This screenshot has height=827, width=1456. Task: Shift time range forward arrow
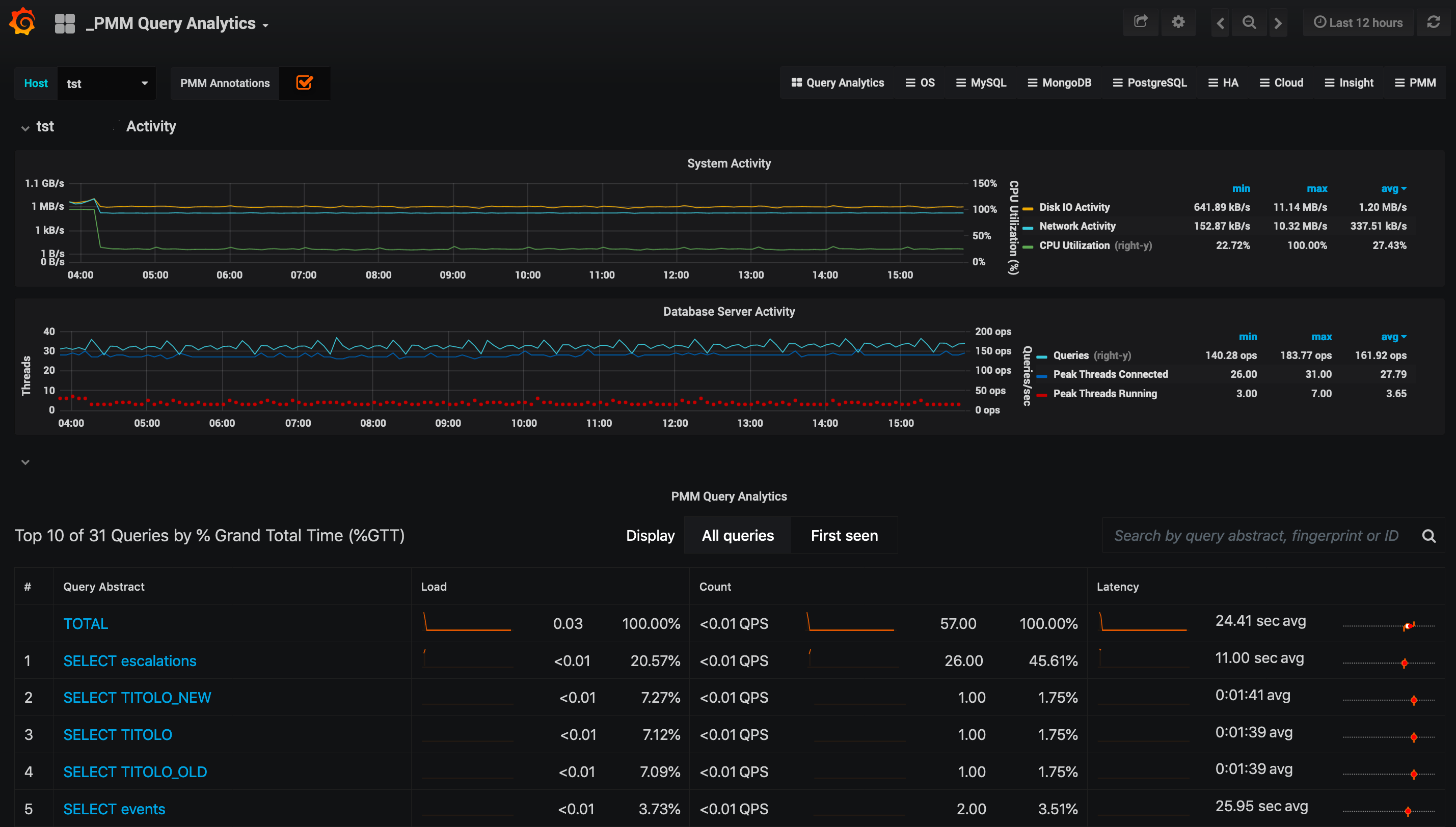[x=1278, y=23]
